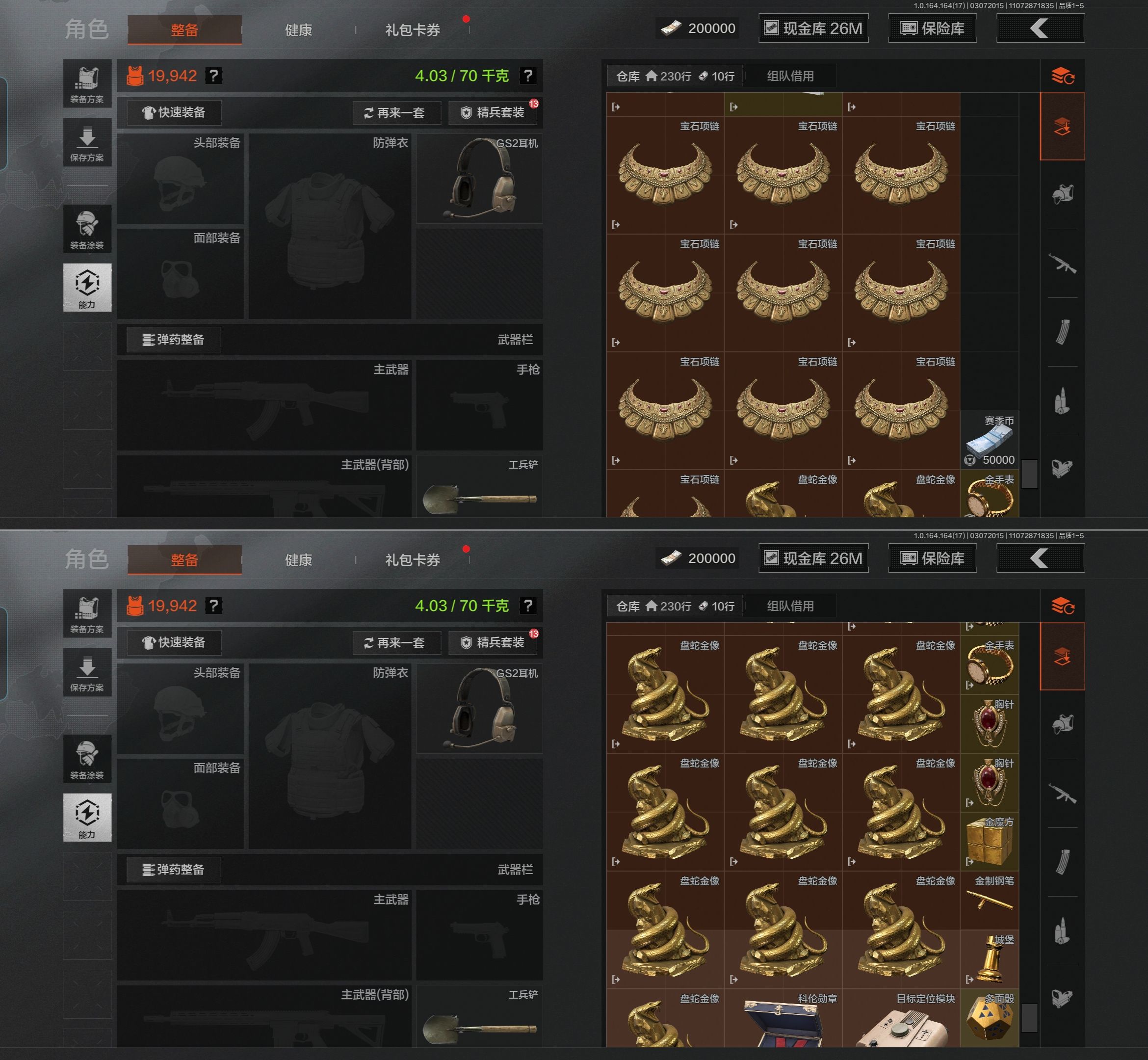This screenshot has height=1060, width=1148.
Task: Open 保险库 safe in the bottom screenshot
Action: coord(933,558)
